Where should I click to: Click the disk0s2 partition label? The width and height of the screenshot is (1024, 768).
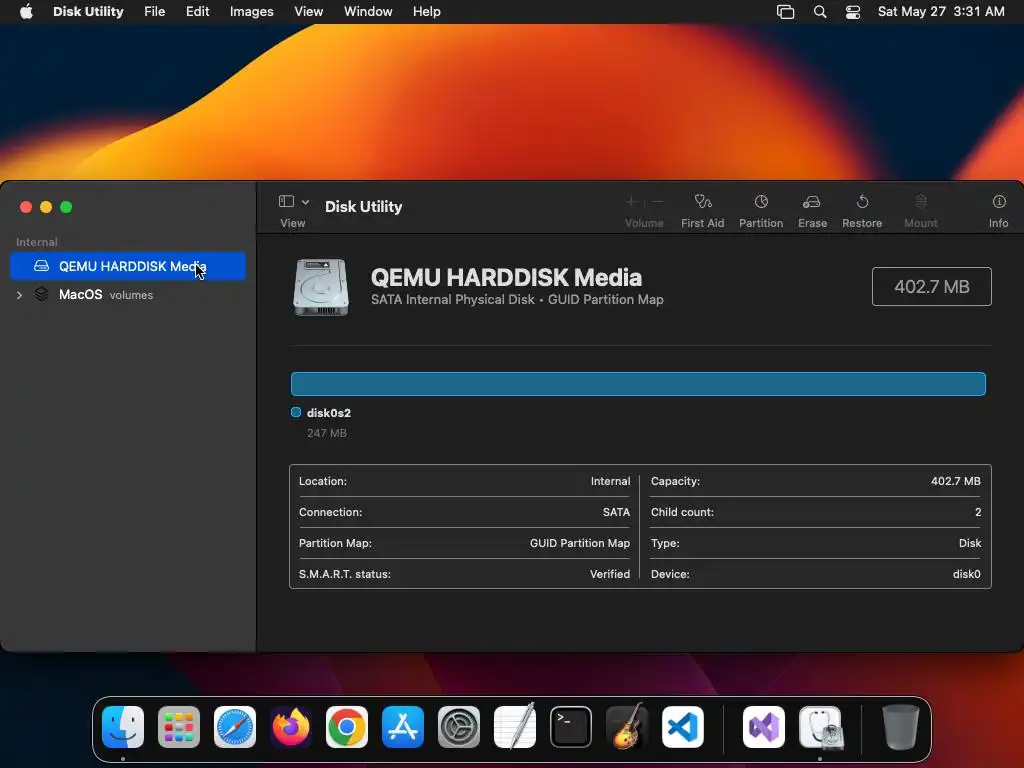point(328,413)
